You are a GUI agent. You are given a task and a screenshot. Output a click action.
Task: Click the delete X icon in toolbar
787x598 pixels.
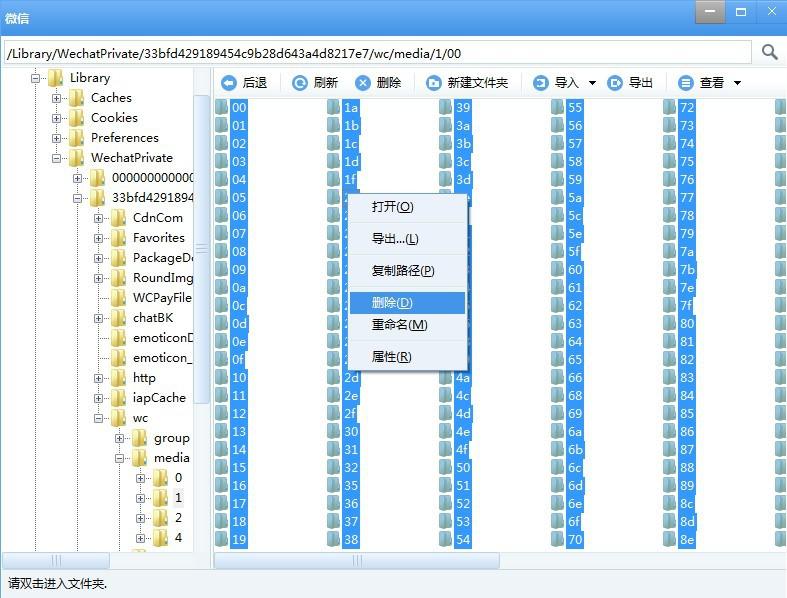coord(363,83)
